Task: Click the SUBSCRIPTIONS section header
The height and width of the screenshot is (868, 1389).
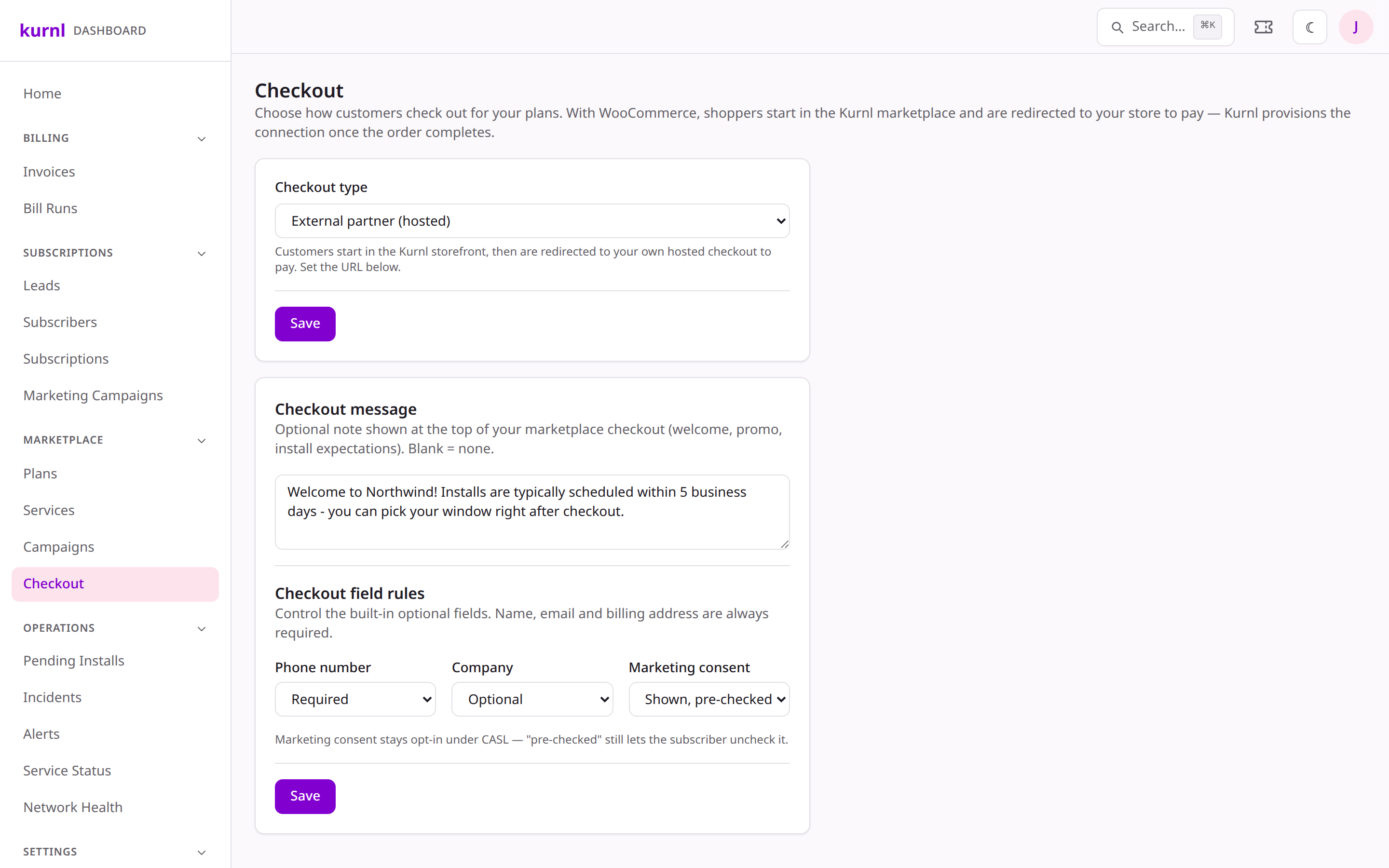Action: (68, 253)
